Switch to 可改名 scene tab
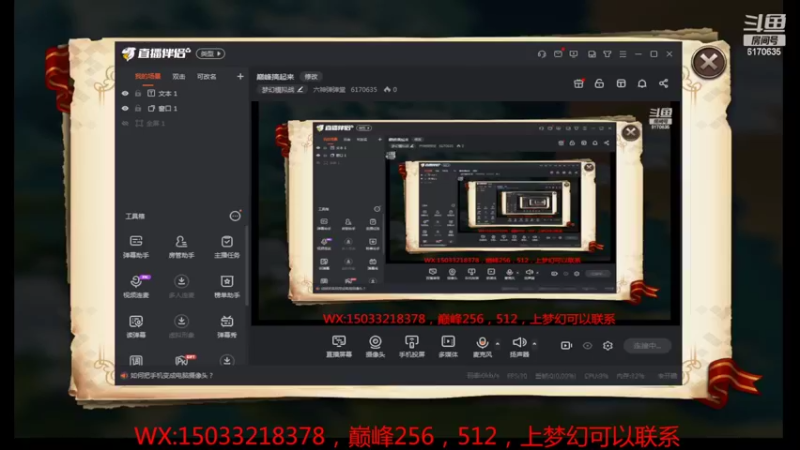The height and width of the screenshot is (450, 800). (207, 77)
